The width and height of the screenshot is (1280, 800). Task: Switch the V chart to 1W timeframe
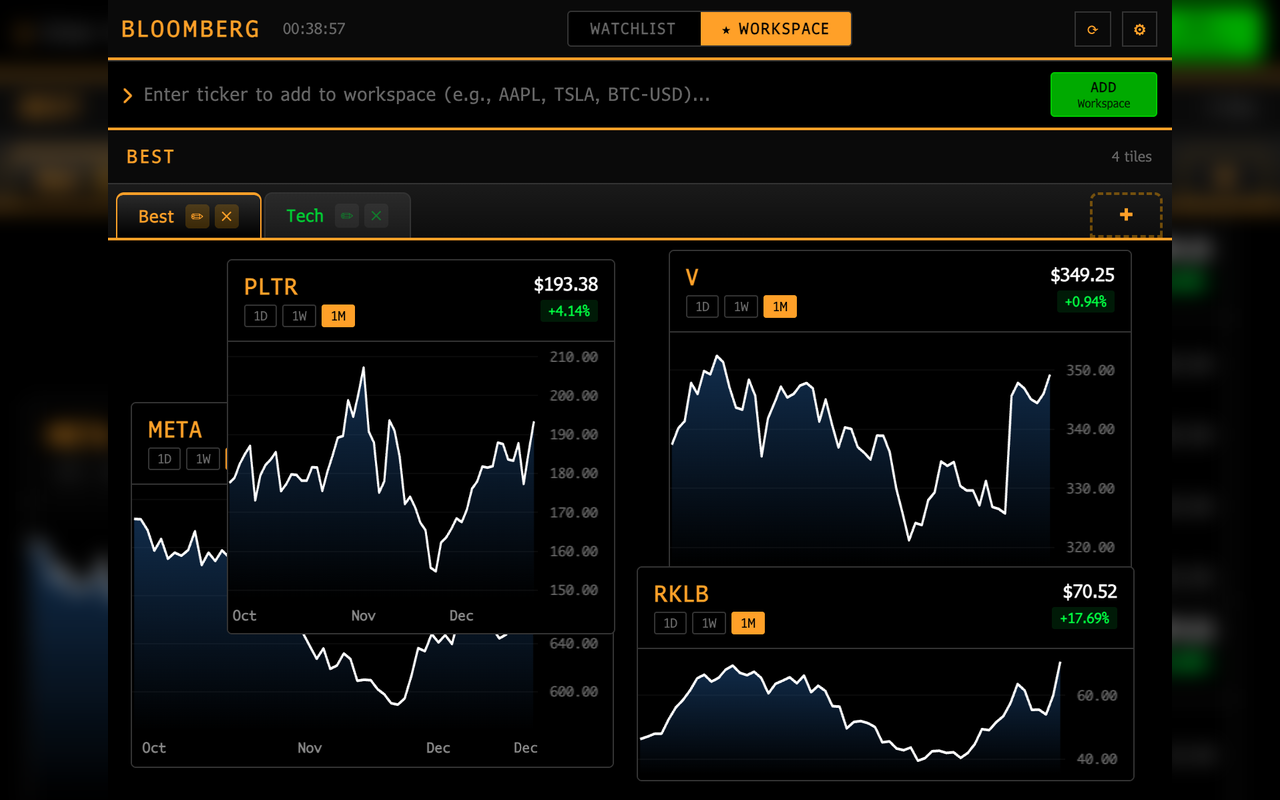(x=740, y=306)
